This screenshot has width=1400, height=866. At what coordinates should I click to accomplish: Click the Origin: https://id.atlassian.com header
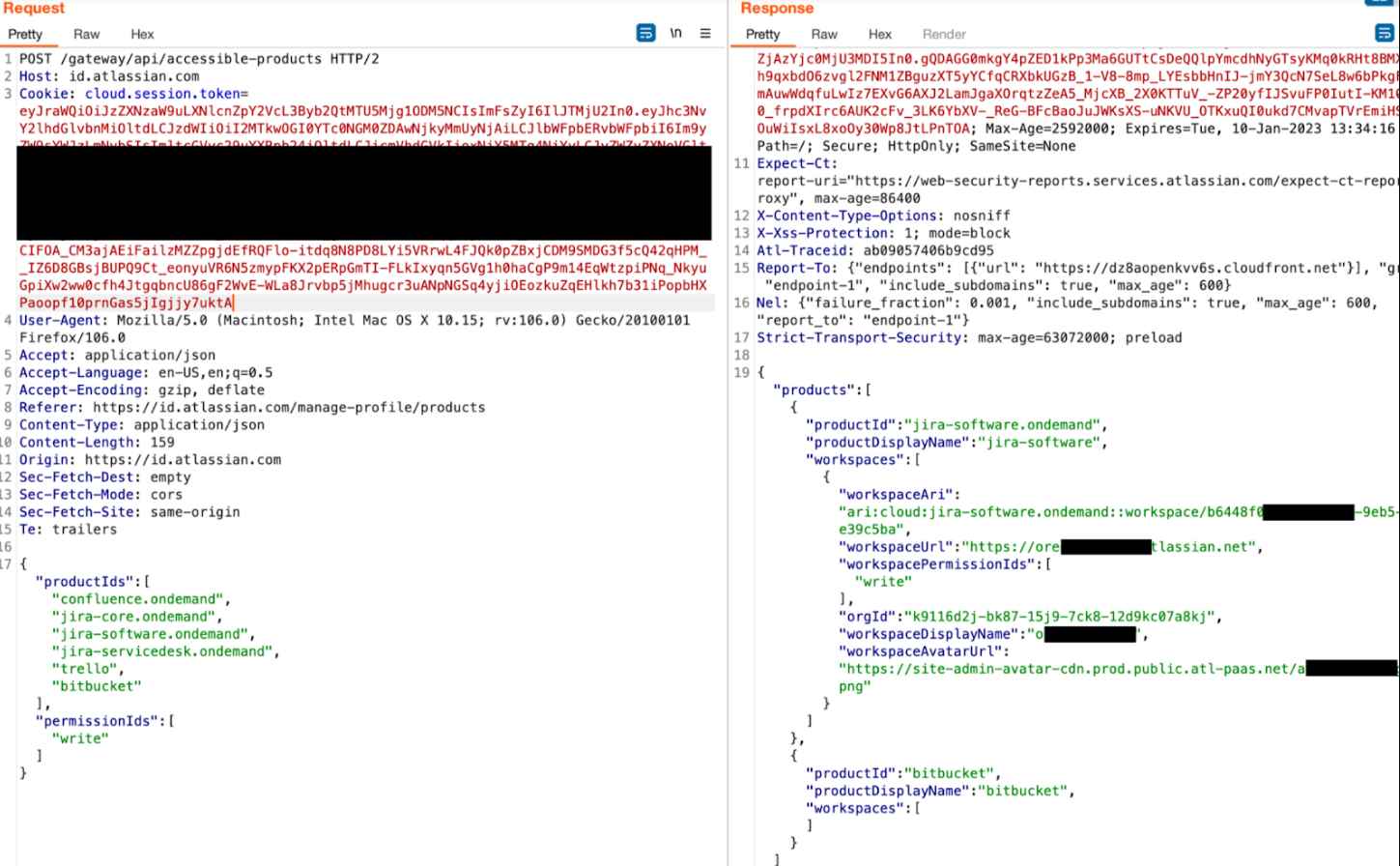click(x=150, y=459)
